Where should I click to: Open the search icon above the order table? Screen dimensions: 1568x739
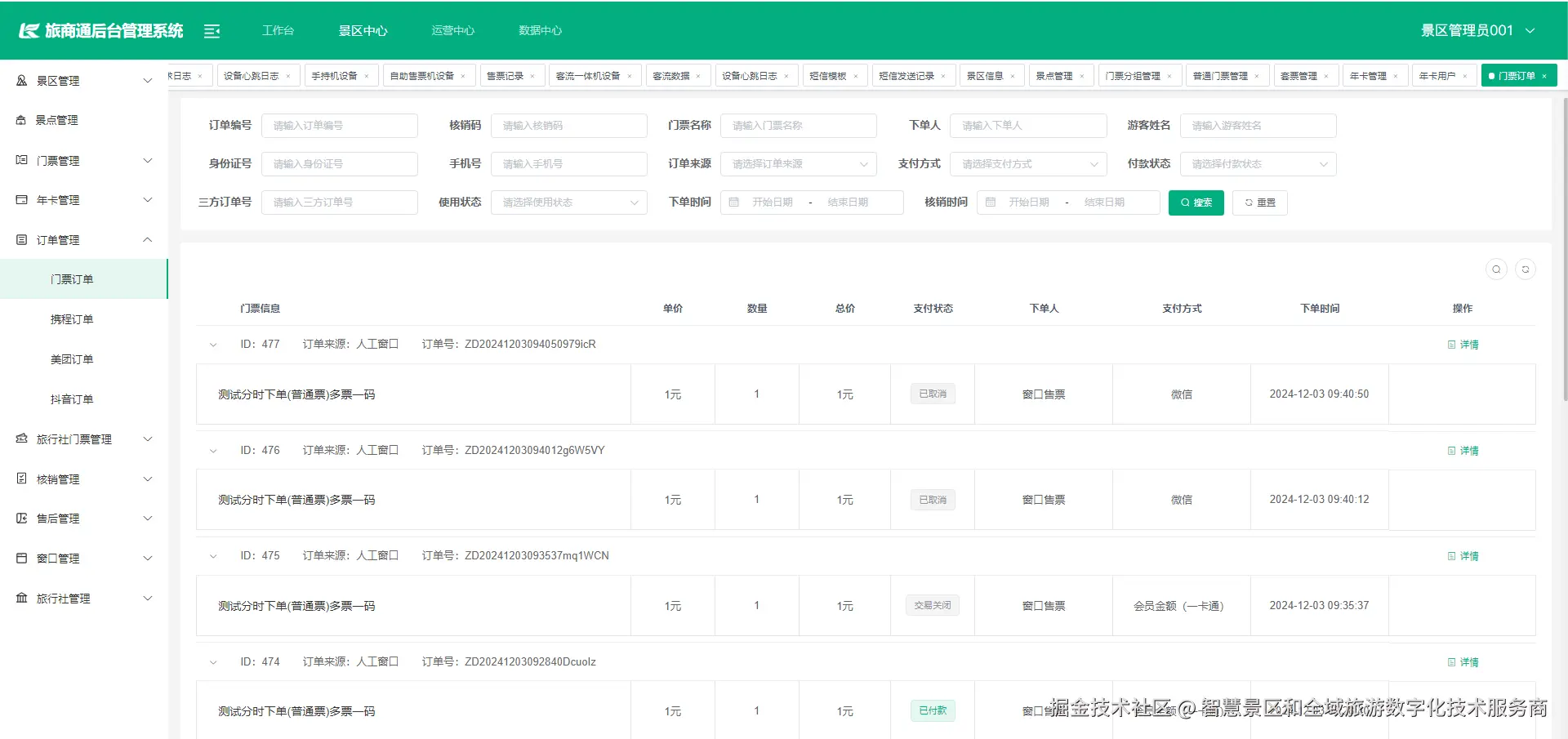click(x=1496, y=269)
